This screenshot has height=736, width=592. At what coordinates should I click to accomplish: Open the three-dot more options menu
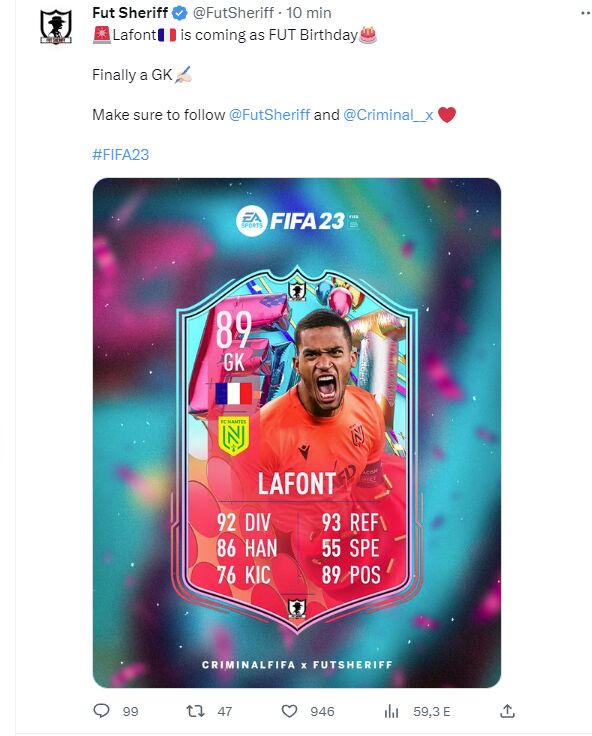coord(585,13)
